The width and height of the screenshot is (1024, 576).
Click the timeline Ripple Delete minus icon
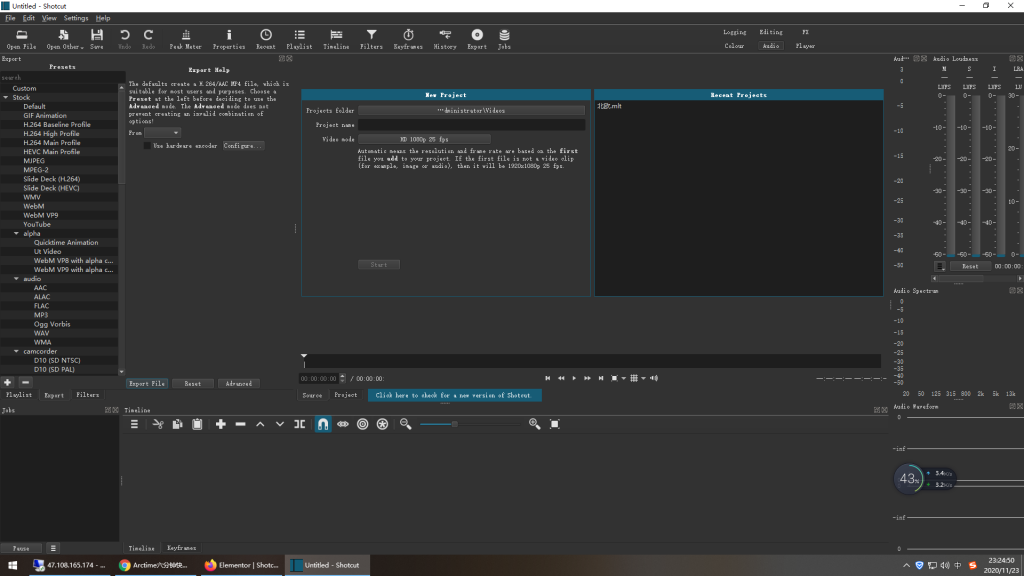[240, 424]
